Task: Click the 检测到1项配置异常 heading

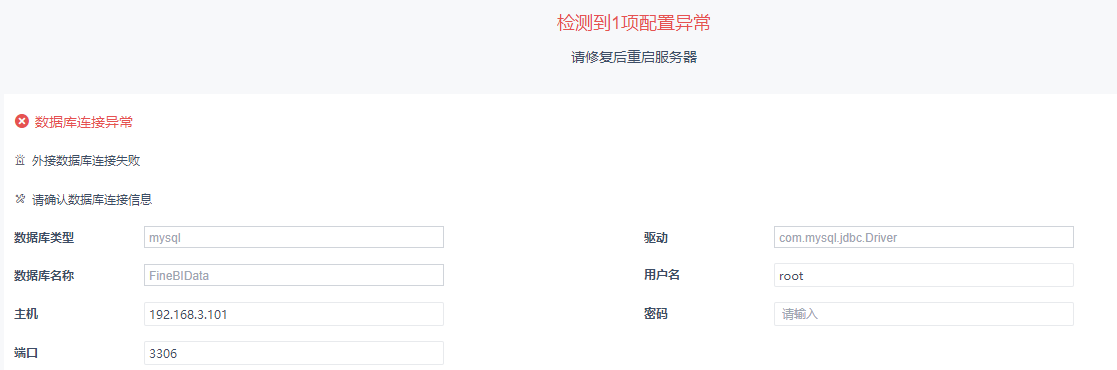Action: pyautogui.click(x=633, y=23)
